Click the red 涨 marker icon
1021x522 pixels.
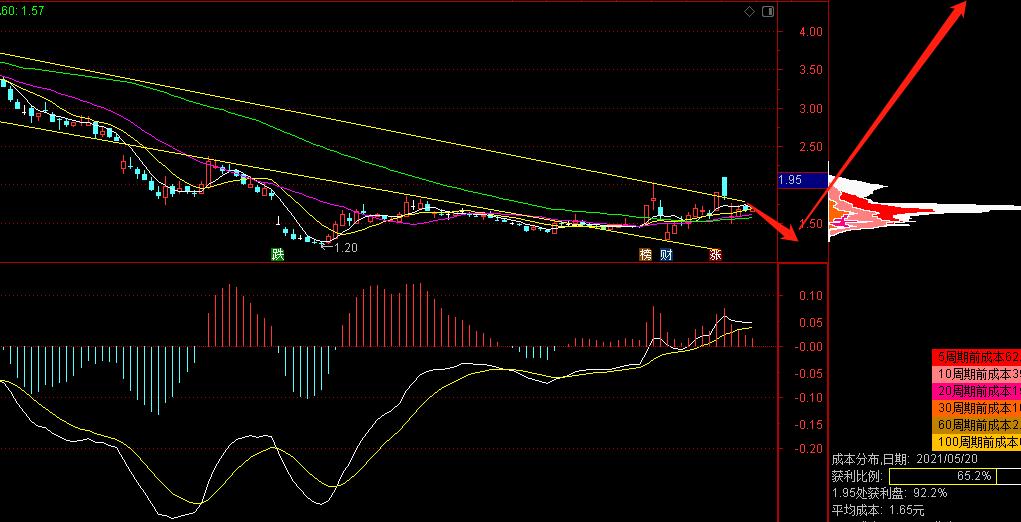tap(716, 254)
